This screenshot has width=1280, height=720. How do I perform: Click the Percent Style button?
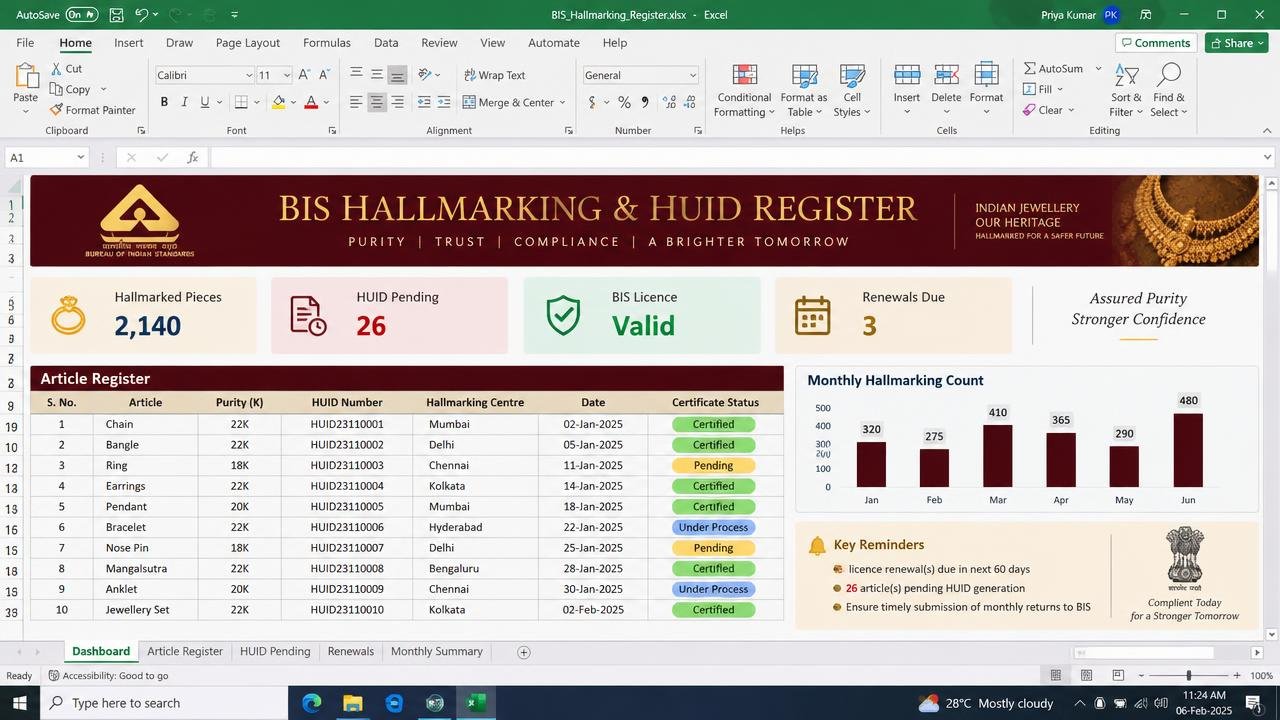624,102
